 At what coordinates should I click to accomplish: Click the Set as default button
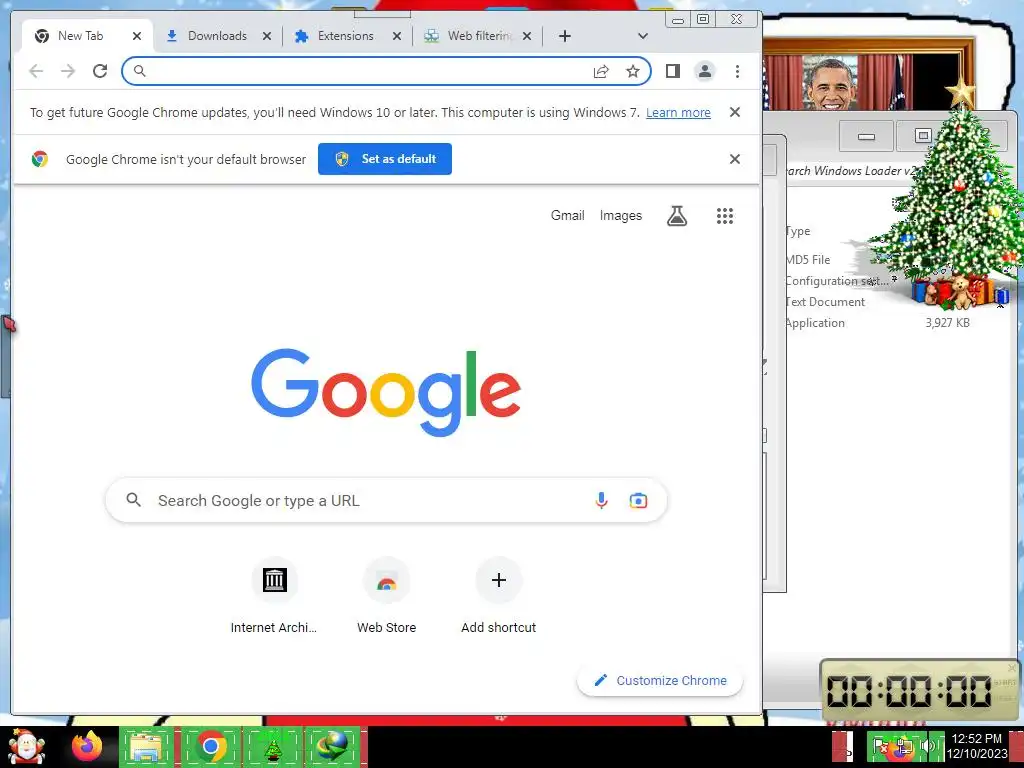(385, 159)
